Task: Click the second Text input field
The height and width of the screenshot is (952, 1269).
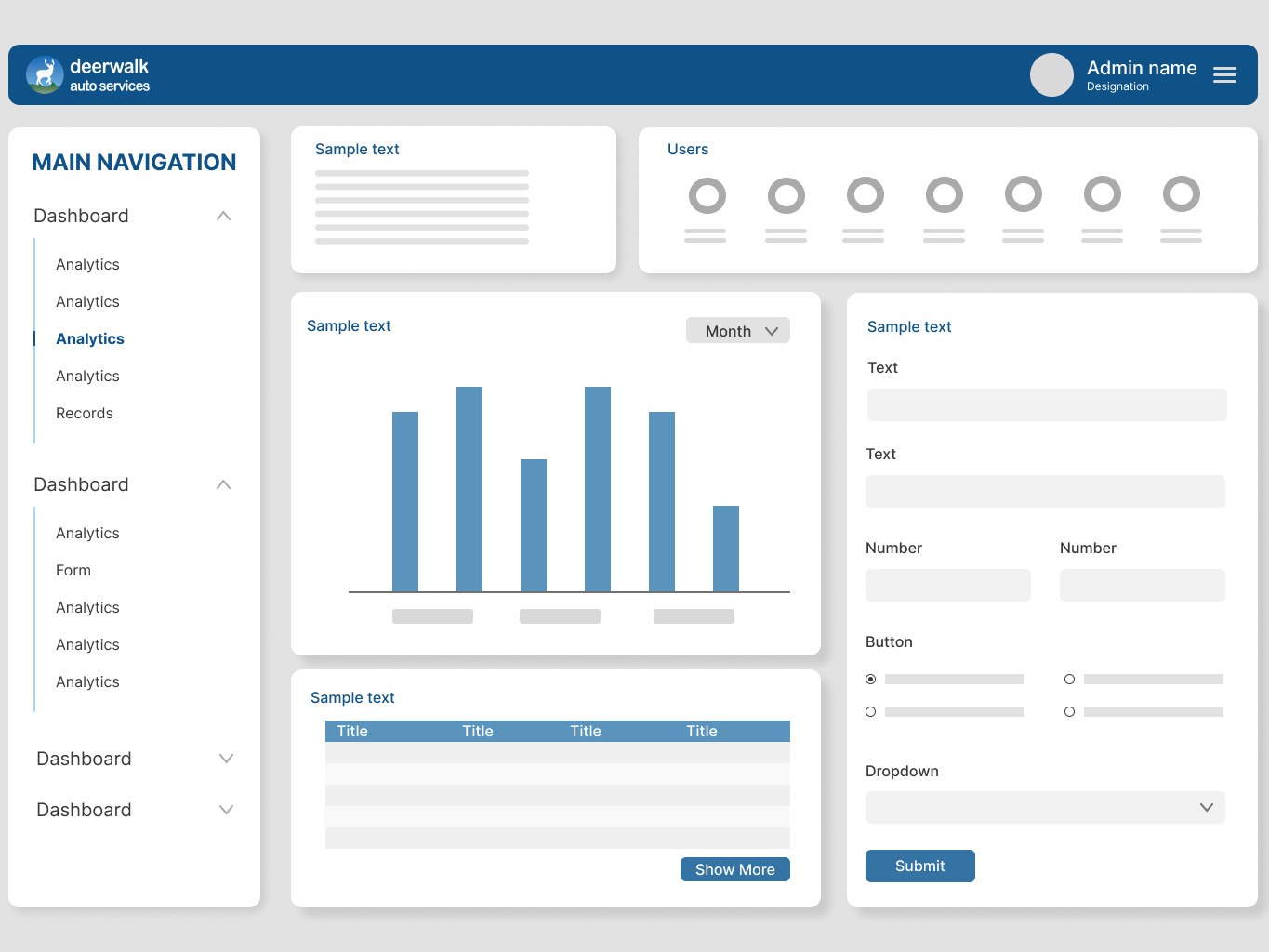Action: (1045, 491)
